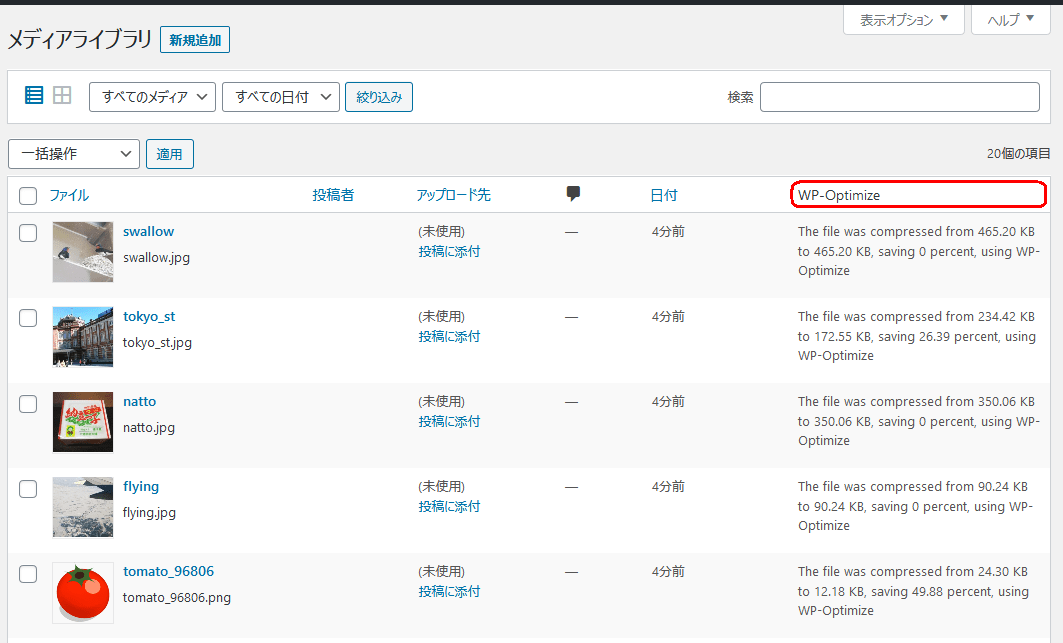Click the 適用 apply button
This screenshot has height=643, width=1063.
pyautogui.click(x=169, y=154)
